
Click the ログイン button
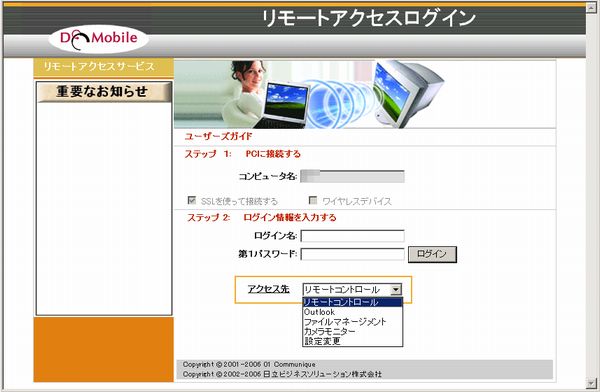pyautogui.click(x=432, y=254)
